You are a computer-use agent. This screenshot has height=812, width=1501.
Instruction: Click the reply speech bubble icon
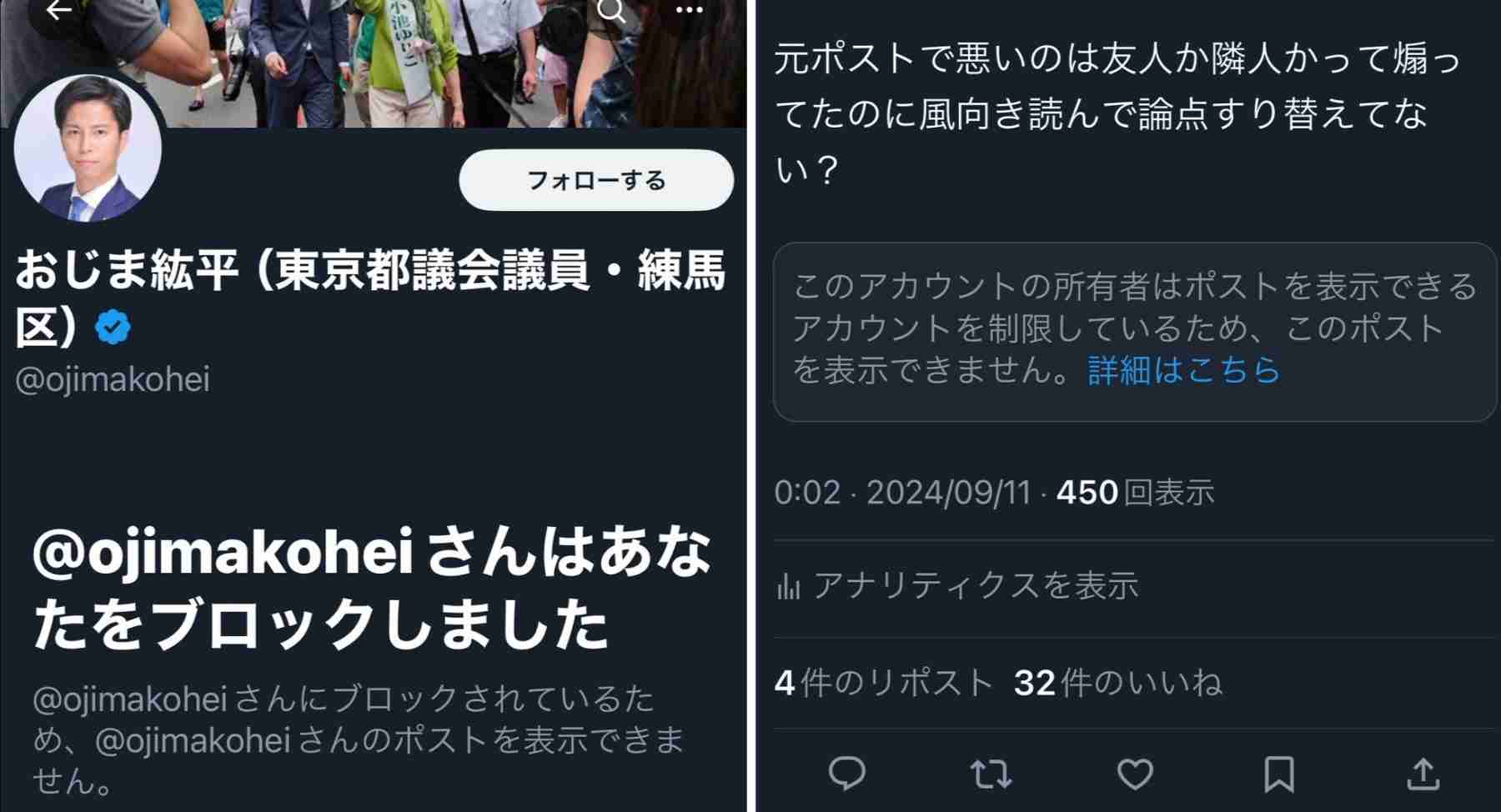point(847,774)
